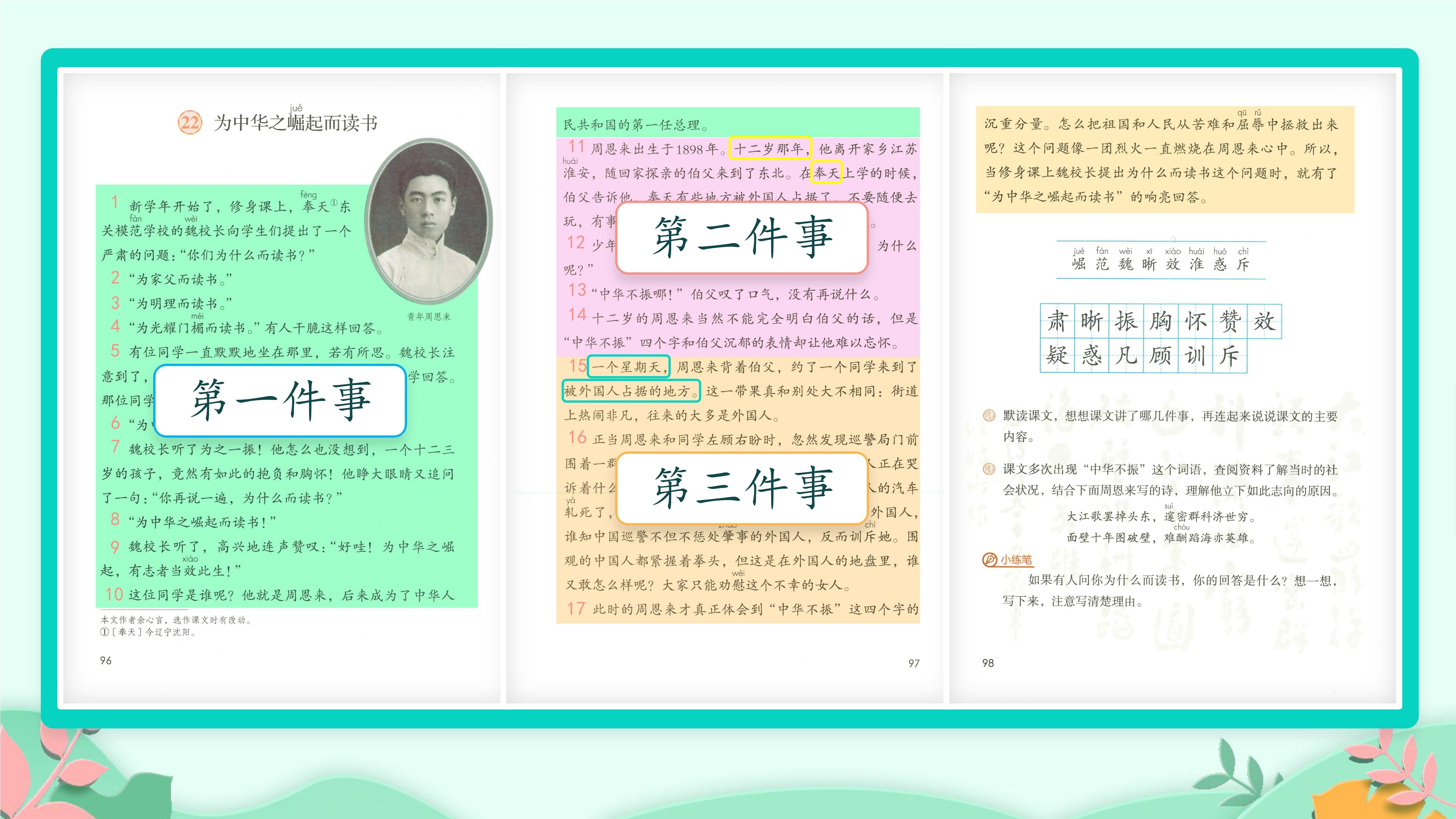This screenshot has width=1456, height=819.
Task: Click paragraph number 16 正当周恩来和同学
Action: pyautogui.click(x=577, y=437)
